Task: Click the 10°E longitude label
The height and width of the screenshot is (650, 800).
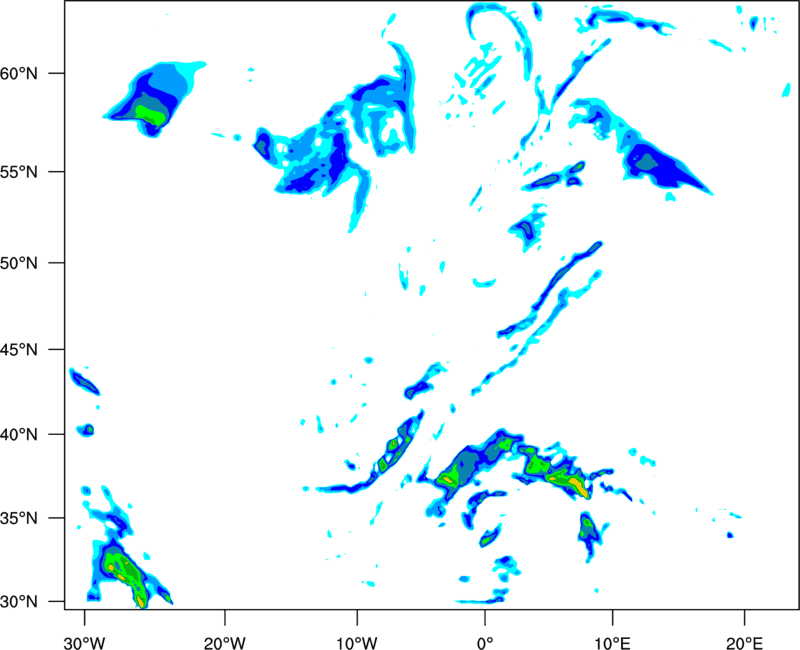Action: [612, 643]
